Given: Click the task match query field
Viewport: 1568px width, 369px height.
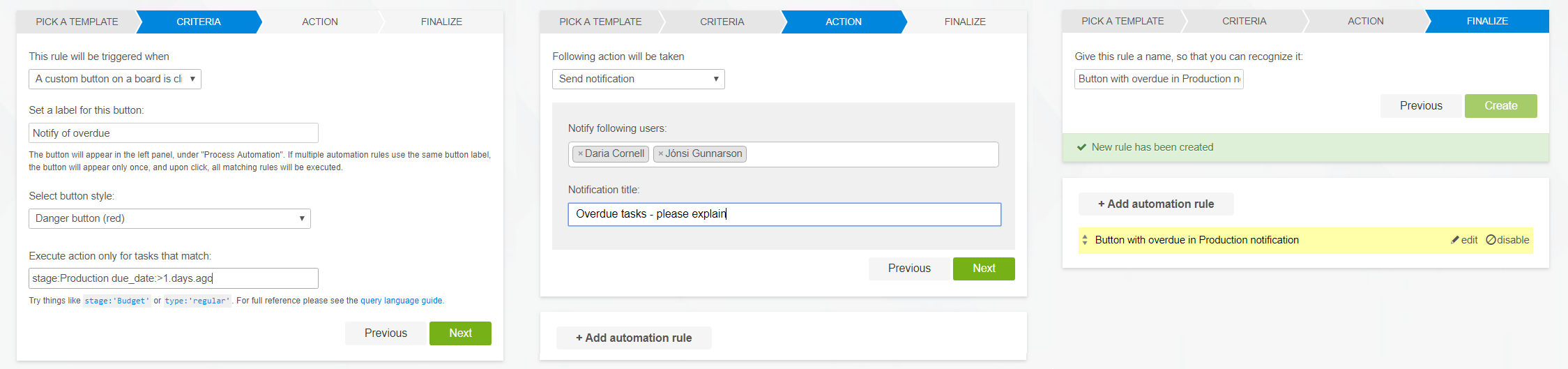Looking at the screenshot, I should pos(173,278).
